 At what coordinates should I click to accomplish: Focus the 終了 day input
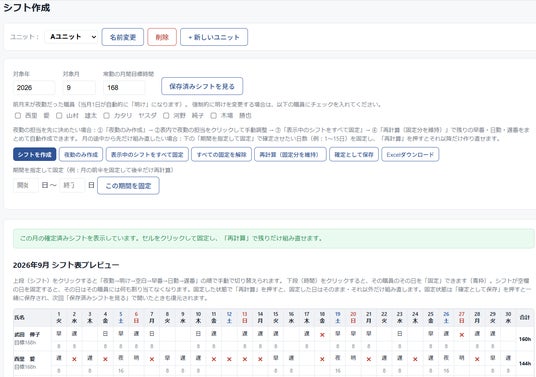point(72,185)
